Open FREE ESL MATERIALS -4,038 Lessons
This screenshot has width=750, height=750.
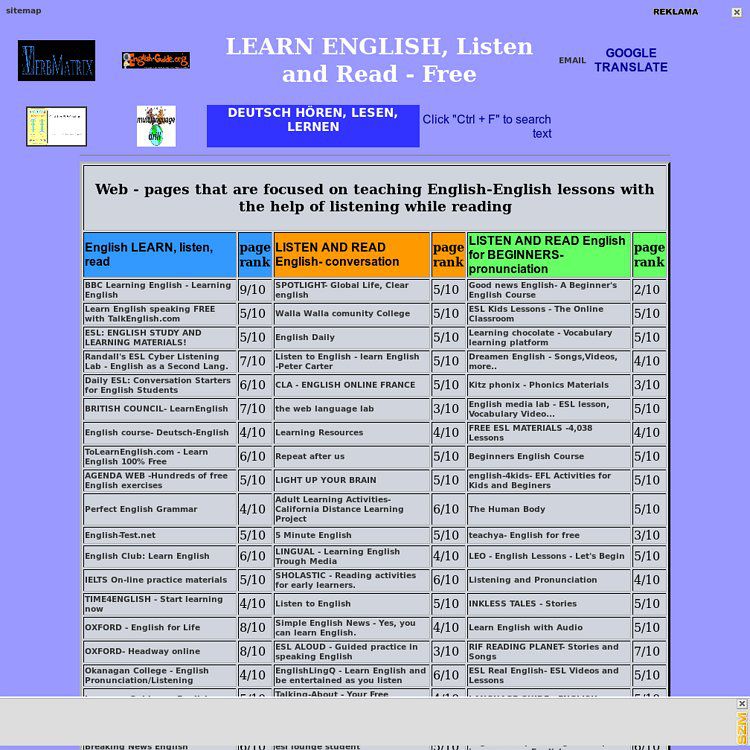(530, 433)
